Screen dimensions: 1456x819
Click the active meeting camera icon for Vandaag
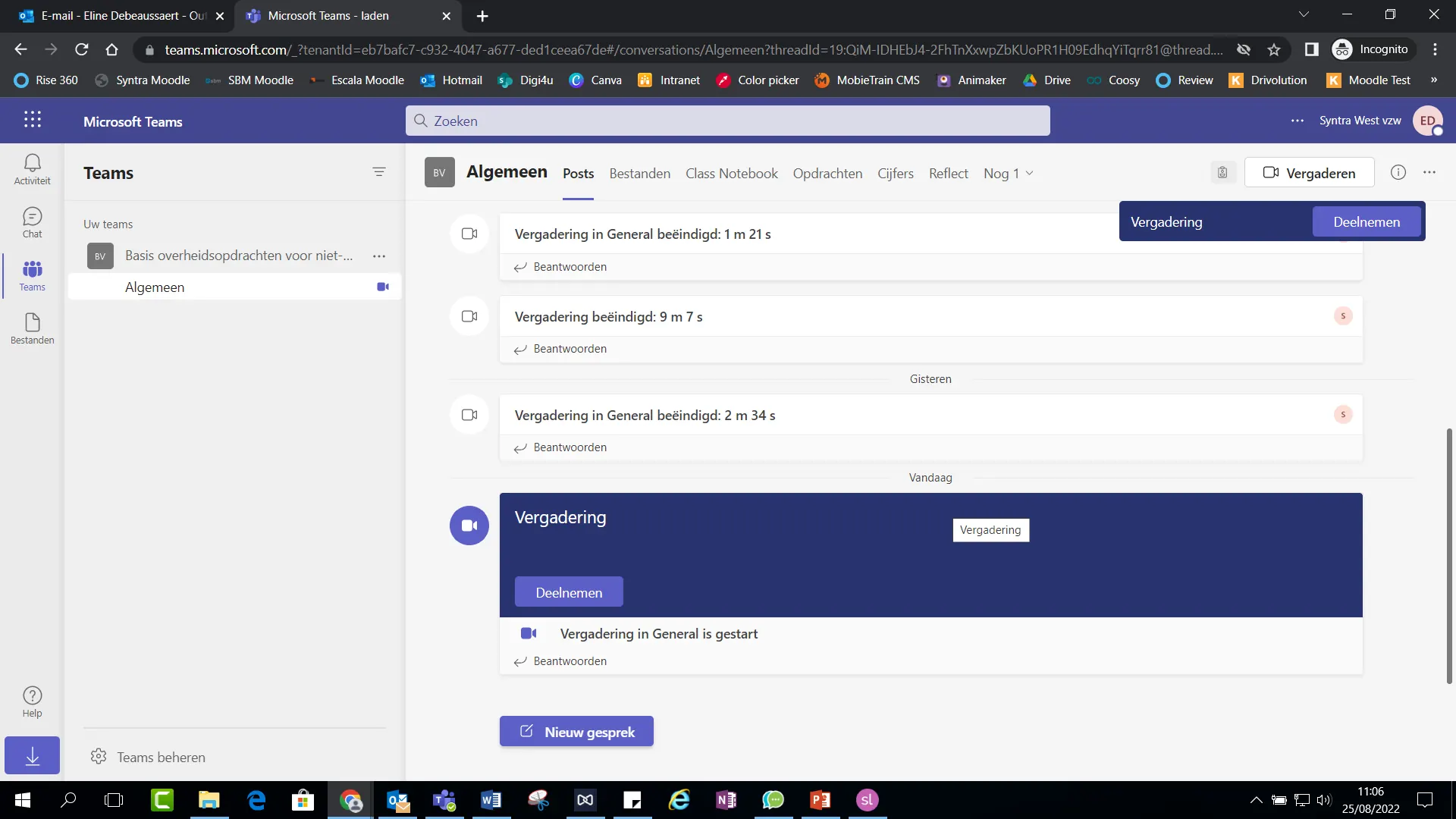tap(469, 526)
